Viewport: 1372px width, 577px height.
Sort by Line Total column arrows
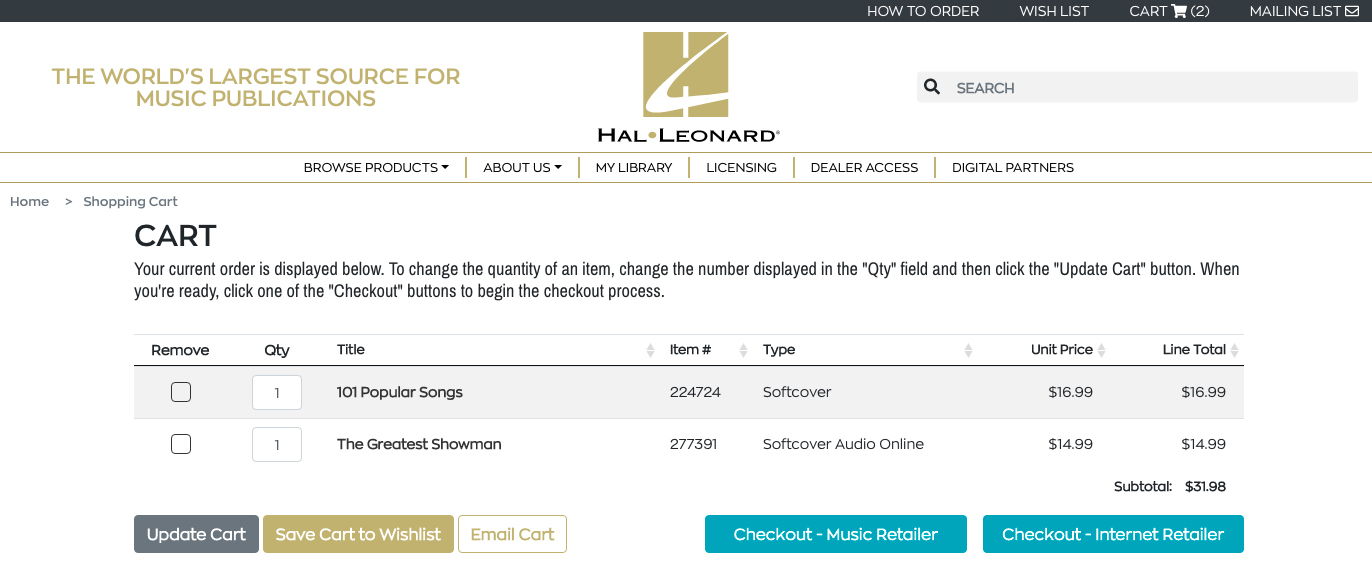coord(1235,350)
